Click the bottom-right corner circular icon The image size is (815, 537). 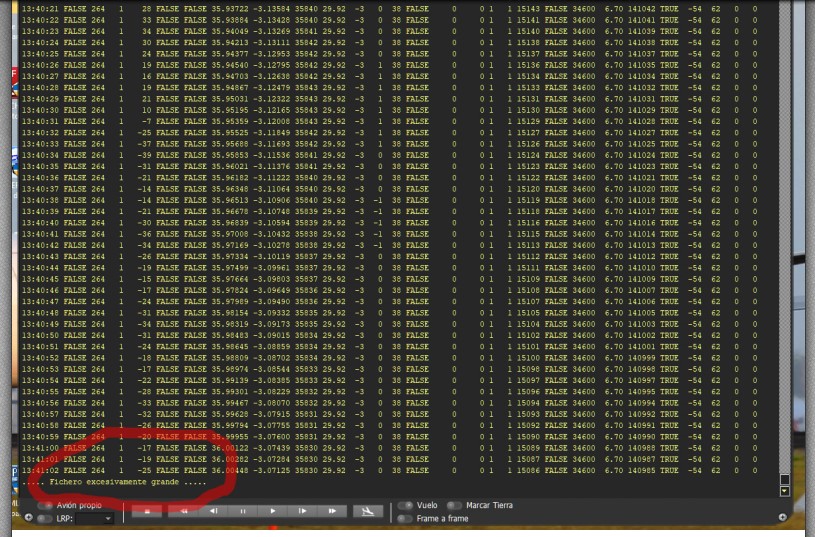tap(782, 517)
